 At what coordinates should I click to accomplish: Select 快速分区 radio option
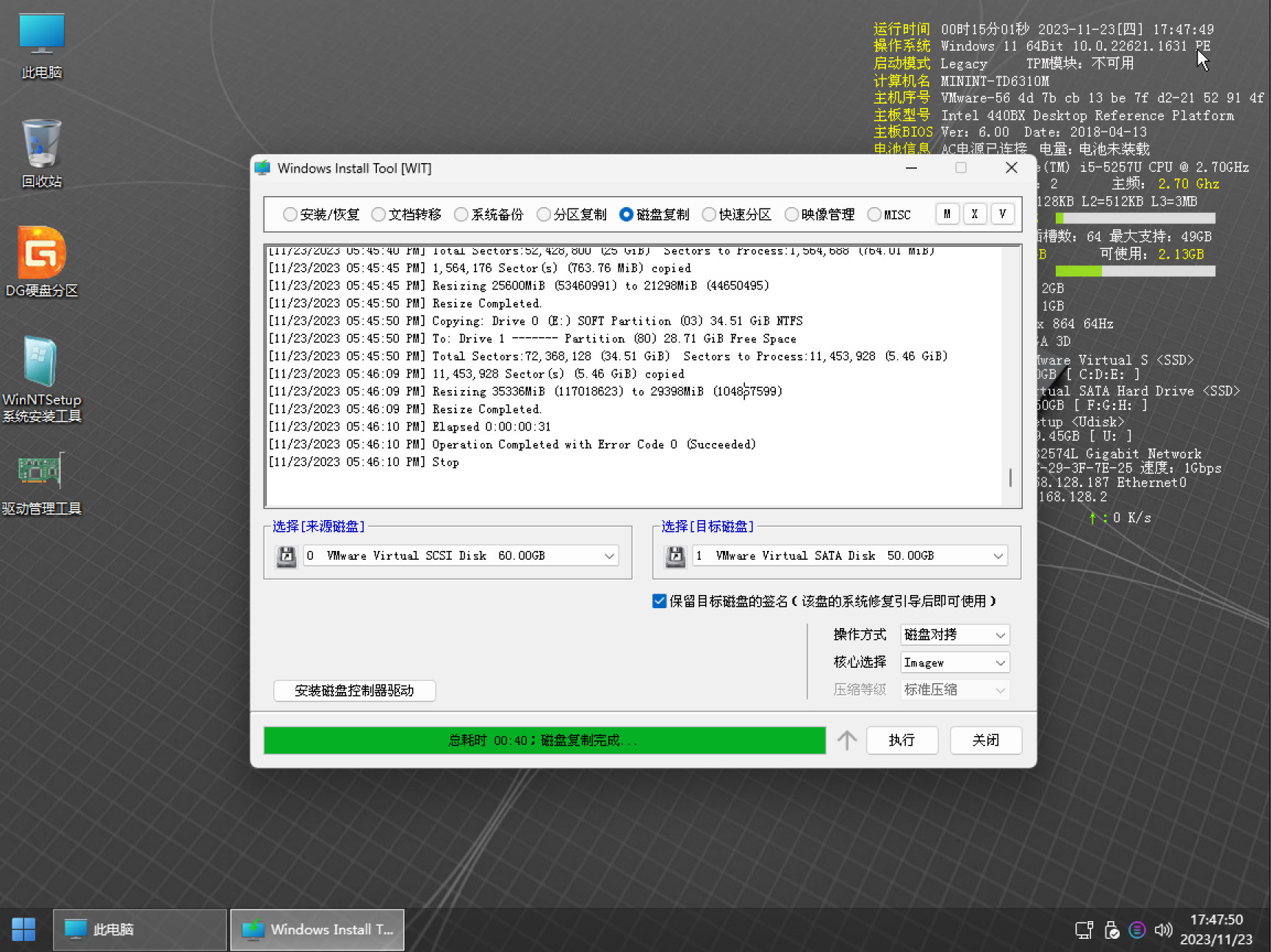[x=736, y=214]
